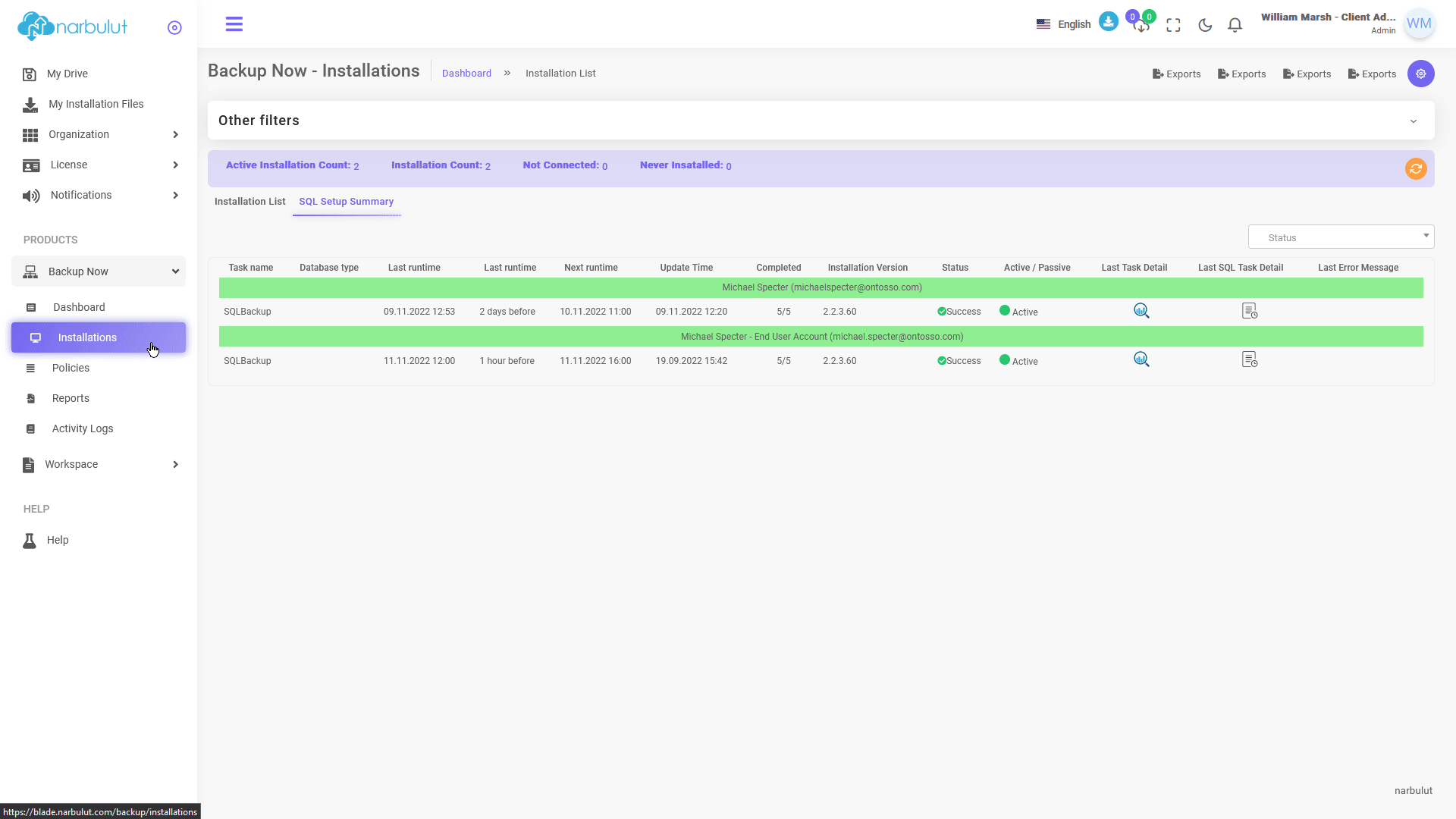The image size is (1456, 819).
Task: Click the Installation Version column header
Action: coord(868,268)
